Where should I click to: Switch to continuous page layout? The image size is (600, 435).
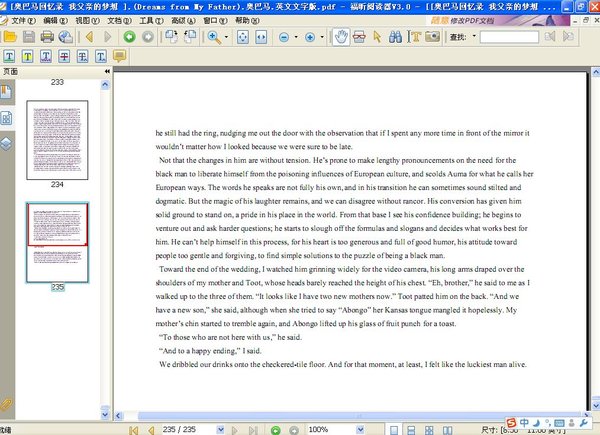pyautogui.click(x=411, y=430)
